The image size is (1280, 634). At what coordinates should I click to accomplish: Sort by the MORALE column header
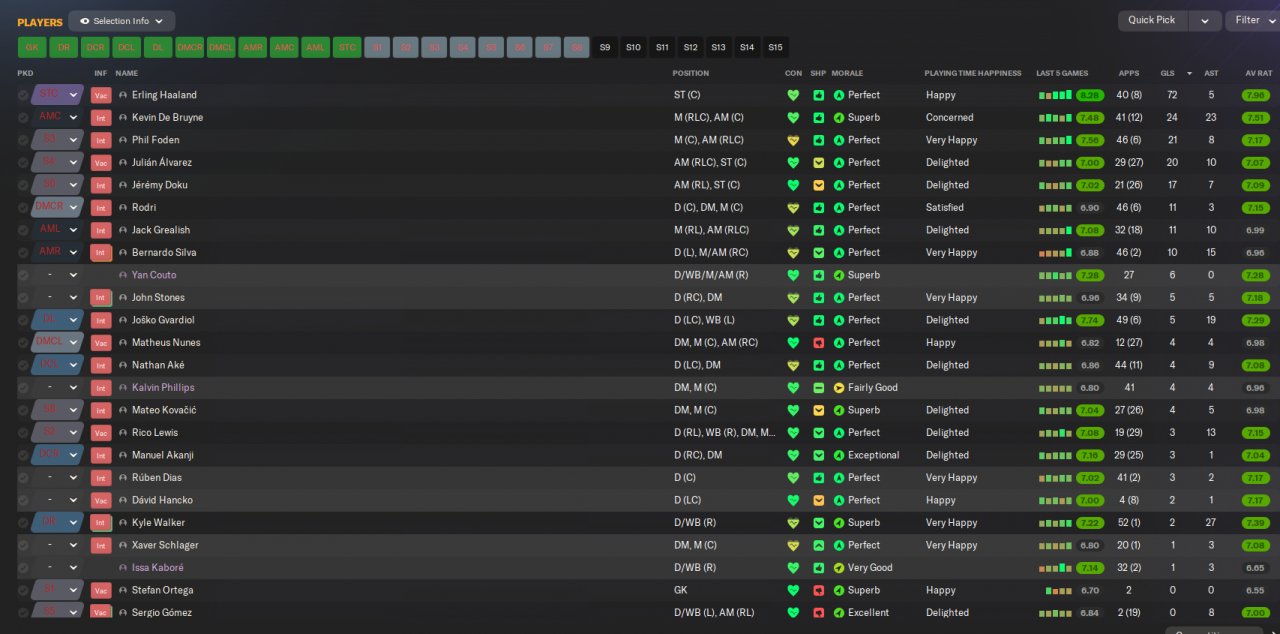[847, 73]
